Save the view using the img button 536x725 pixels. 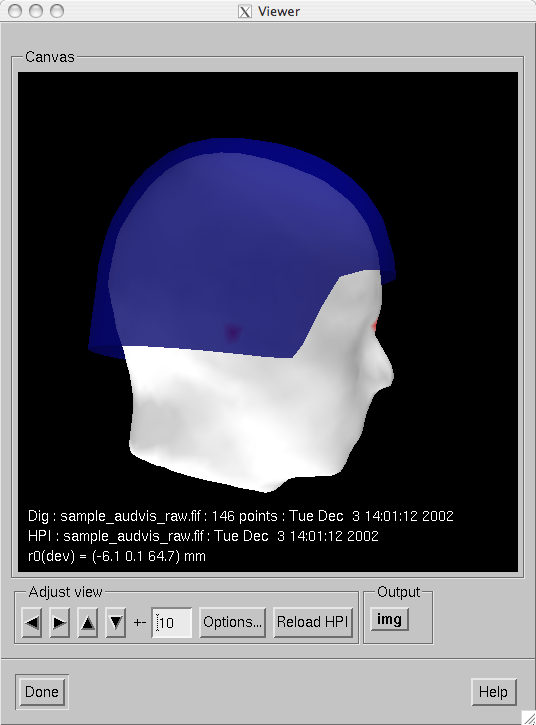[x=389, y=619]
